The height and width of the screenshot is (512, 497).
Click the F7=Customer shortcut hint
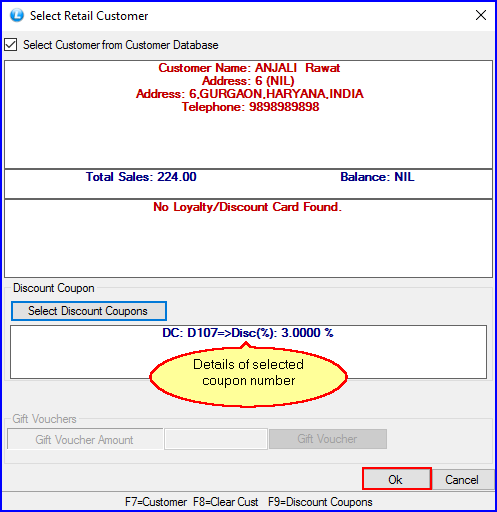point(156,502)
